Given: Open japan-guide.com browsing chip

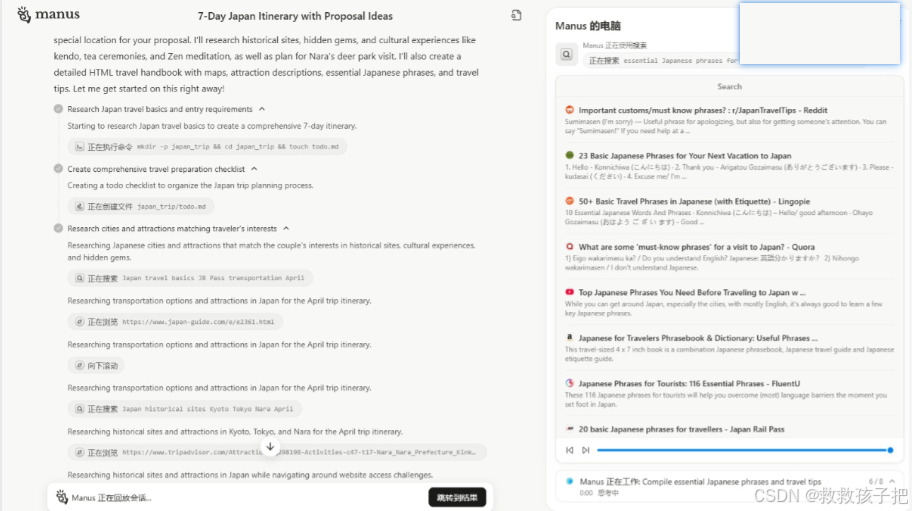Looking at the screenshot, I should (175, 322).
